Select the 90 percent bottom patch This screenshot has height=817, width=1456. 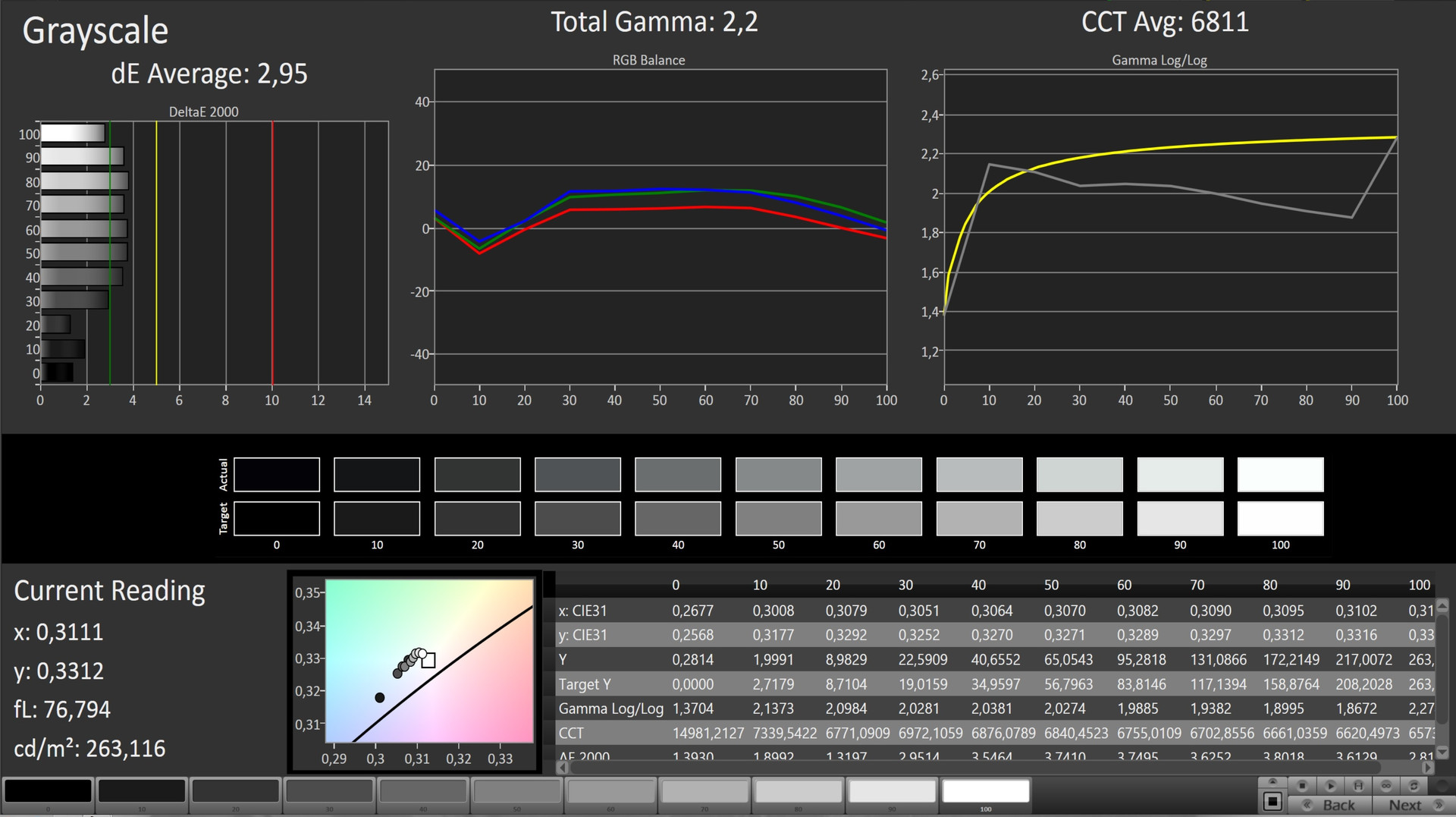tap(893, 791)
